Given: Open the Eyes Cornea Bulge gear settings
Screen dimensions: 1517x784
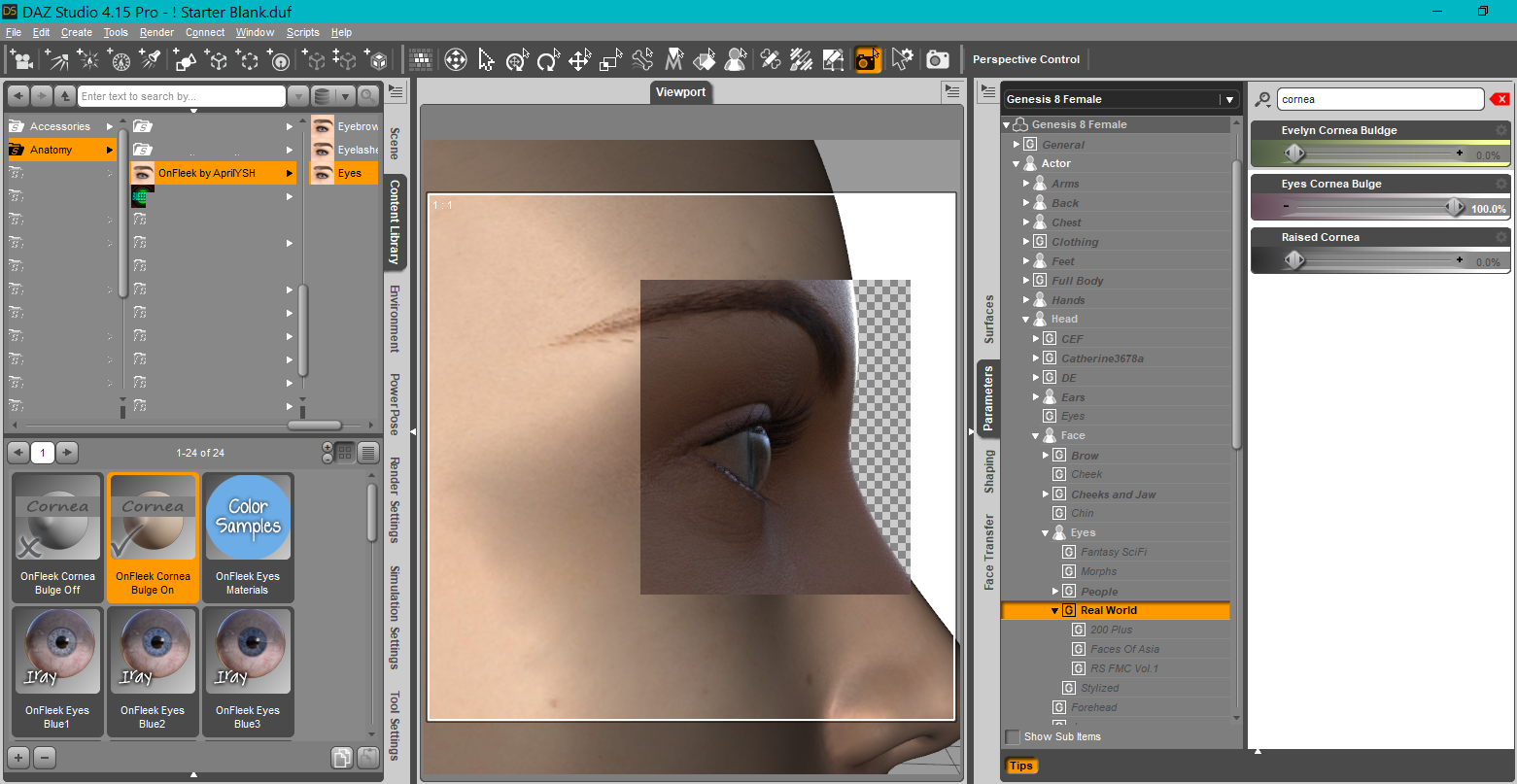Looking at the screenshot, I should tap(1501, 184).
